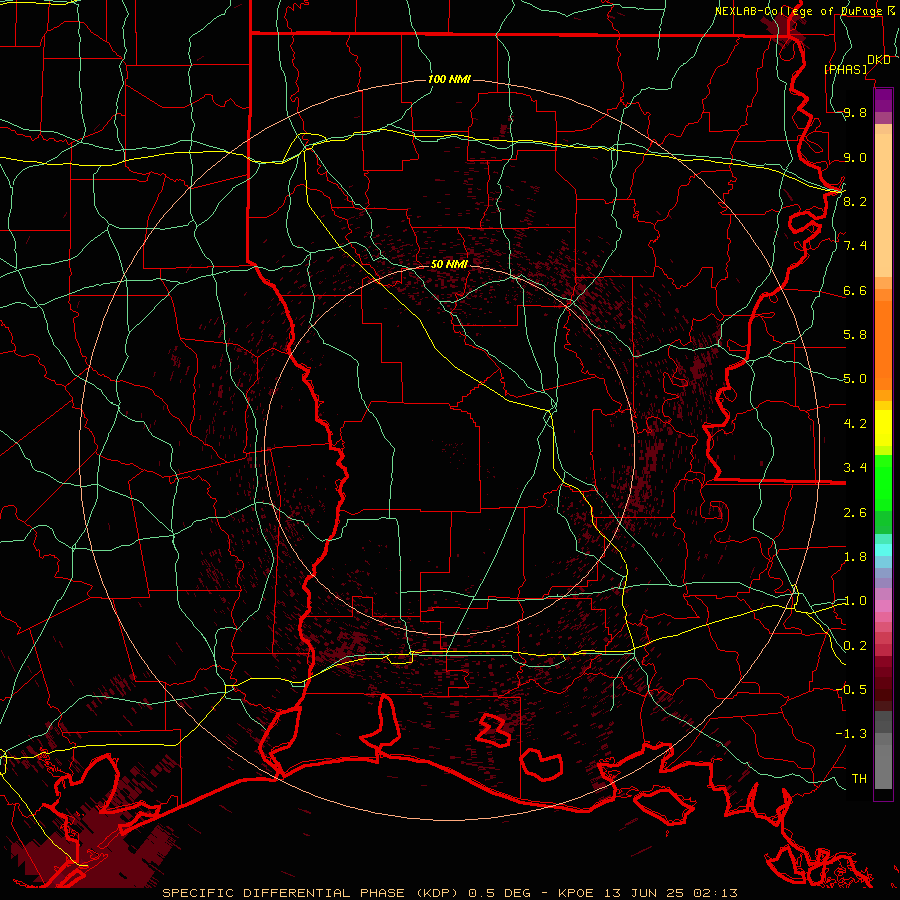Click the -1.3 scale value
Screen dimensions: 900x900
point(851,734)
